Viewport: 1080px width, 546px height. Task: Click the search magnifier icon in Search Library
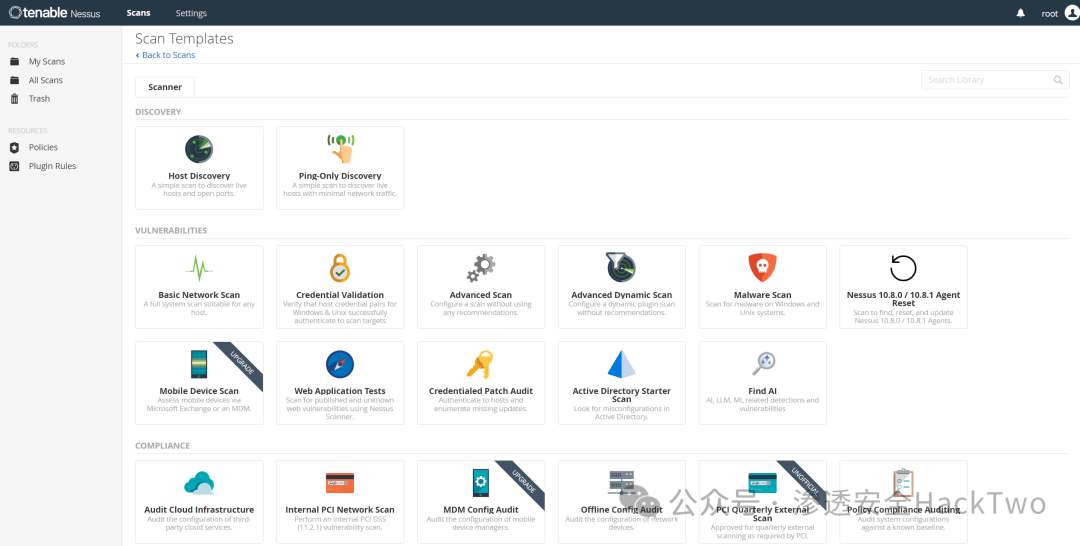click(x=1058, y=80)
